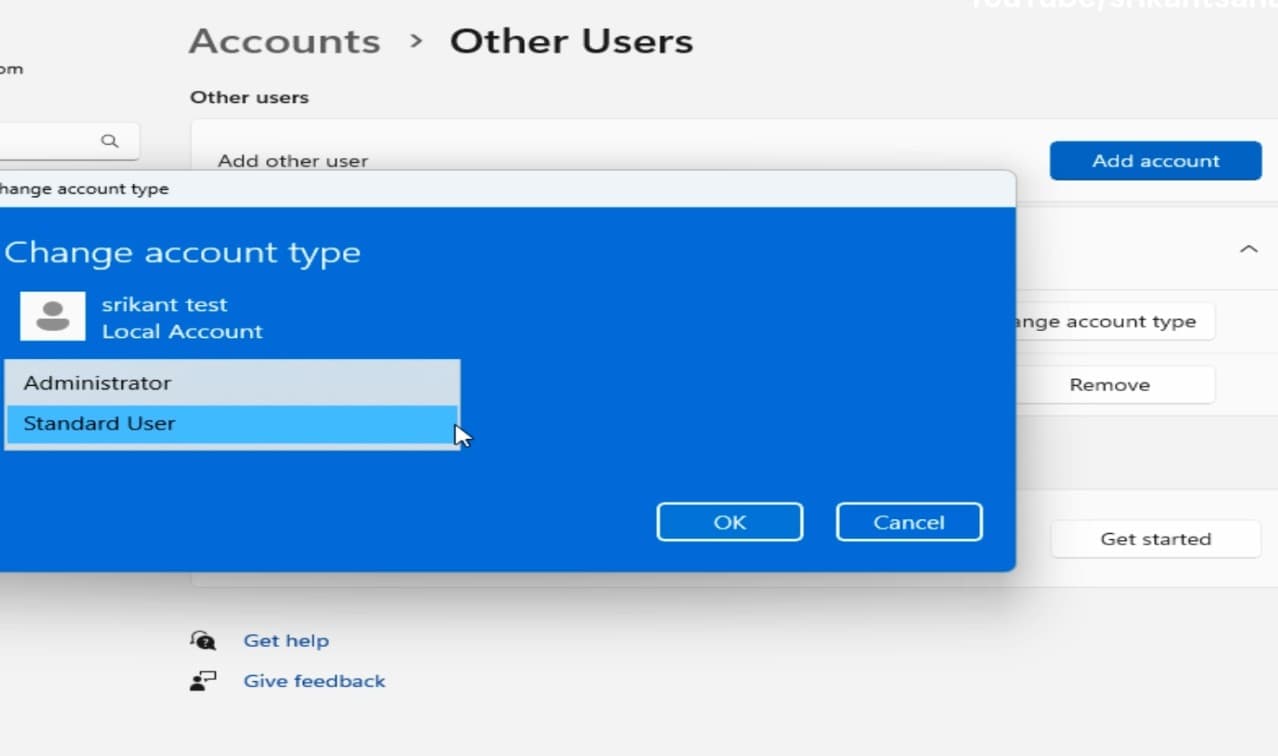Screen dimensions: 1278x756
Task: Click the Other Users page title
Action: coord(571,41)
